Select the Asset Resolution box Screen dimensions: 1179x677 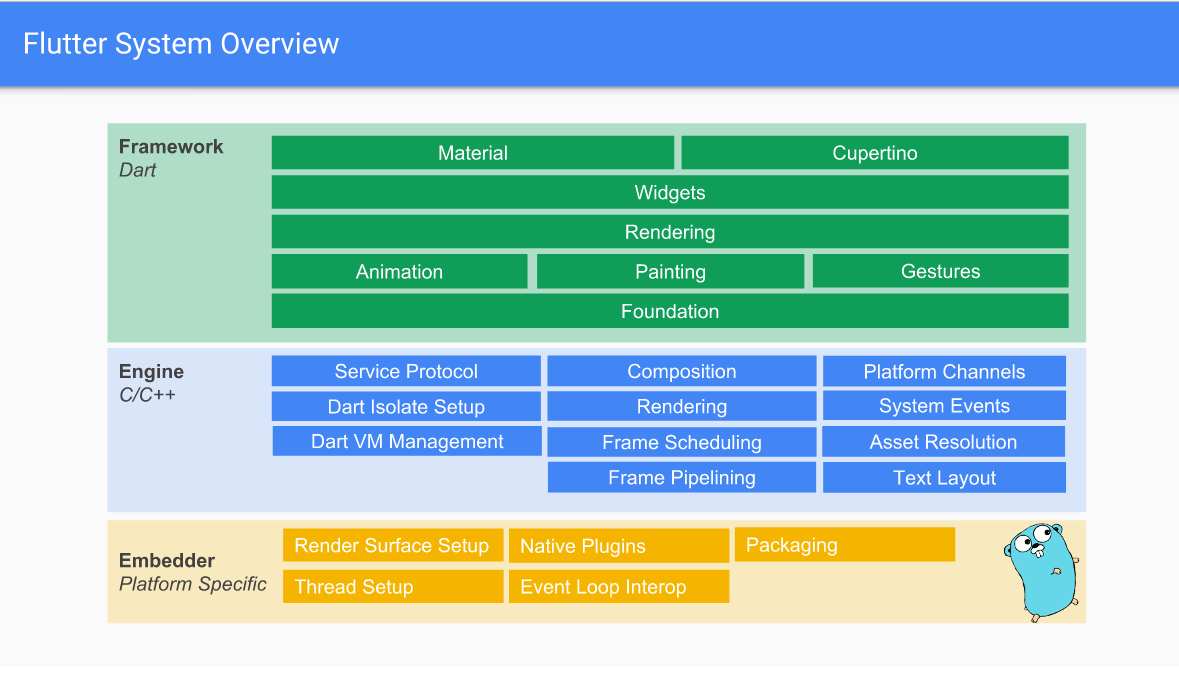pyautogui.click(x=944, y=442)
